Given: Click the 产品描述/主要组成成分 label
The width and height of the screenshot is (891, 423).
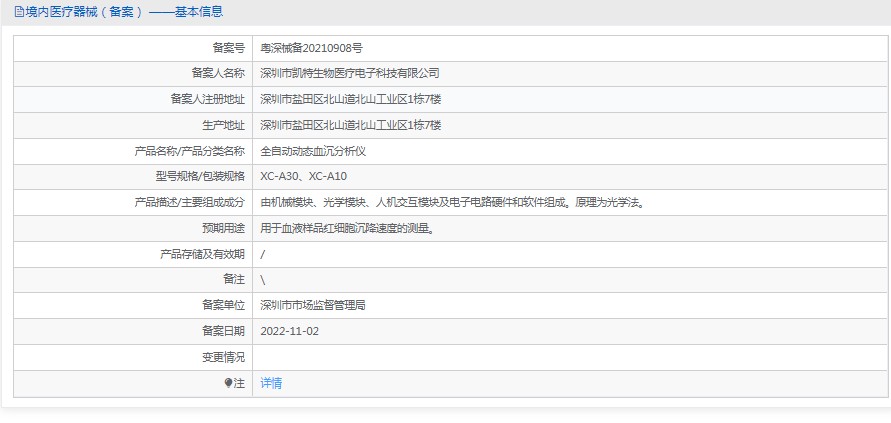Looking at the screenshot, I should 189,202.
